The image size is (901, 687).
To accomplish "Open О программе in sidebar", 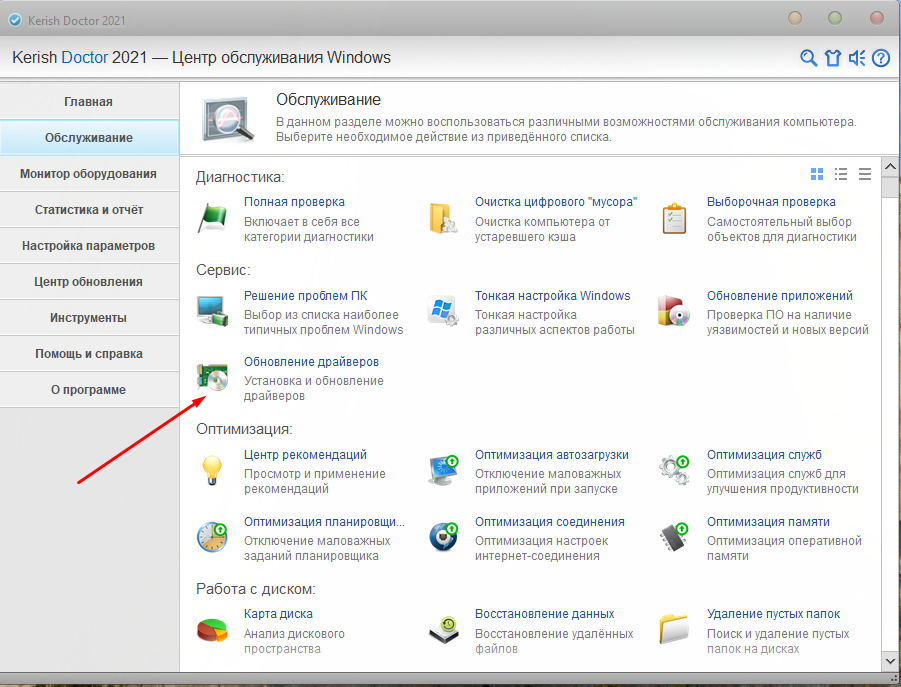I will [x=89, y=389].
